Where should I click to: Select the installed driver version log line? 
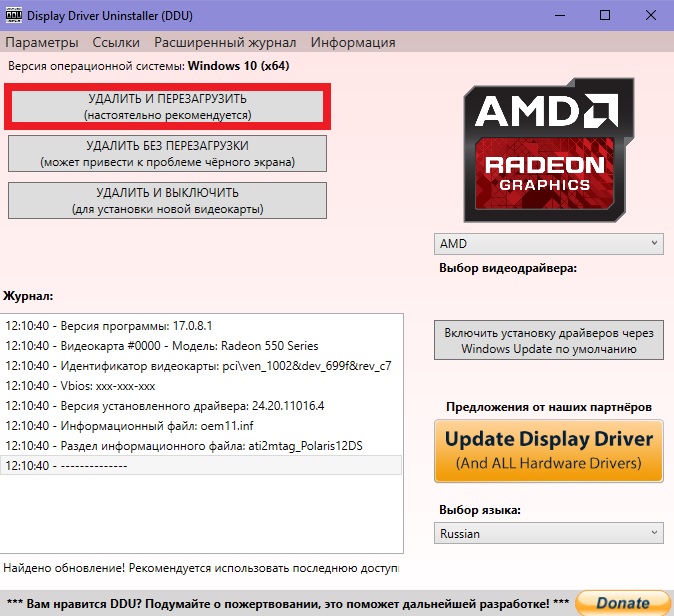[201, 406]
